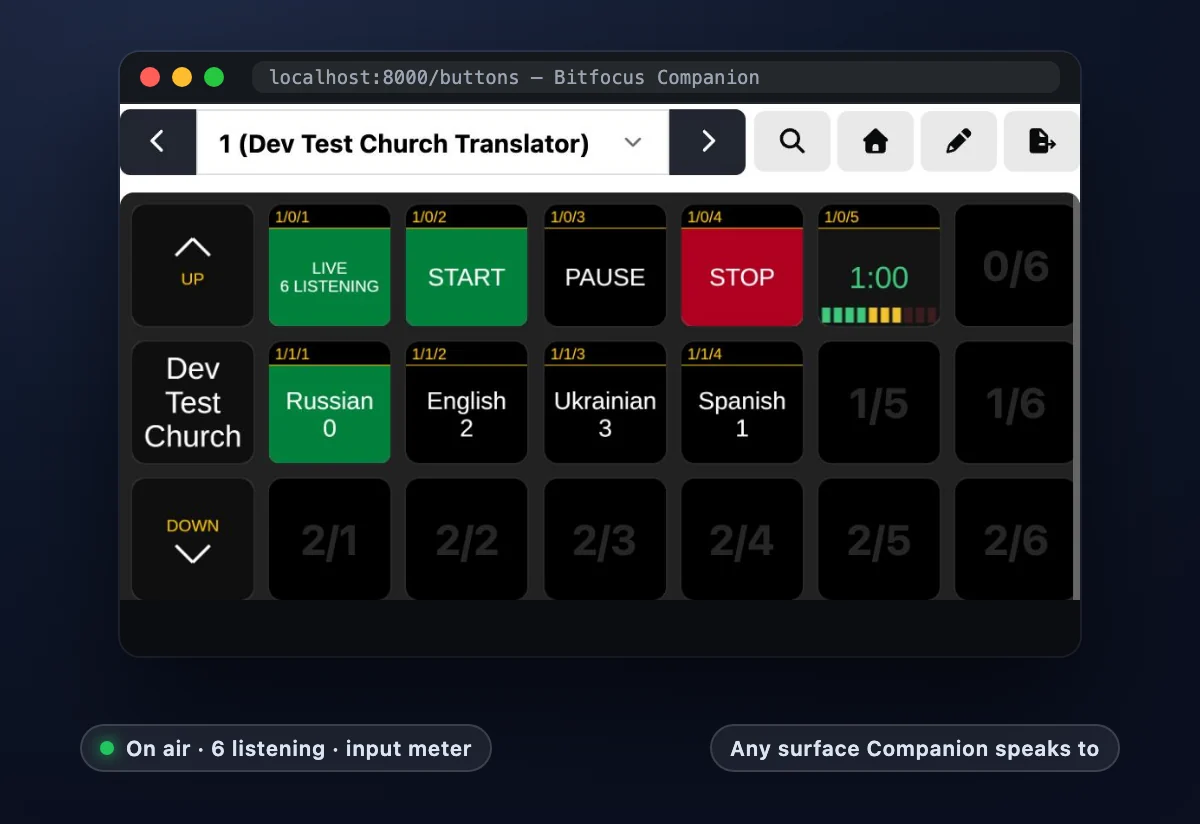Viewport: 1200px width, 824px height.
Task: Click the 1/1/1 location label
Action: 292,354
